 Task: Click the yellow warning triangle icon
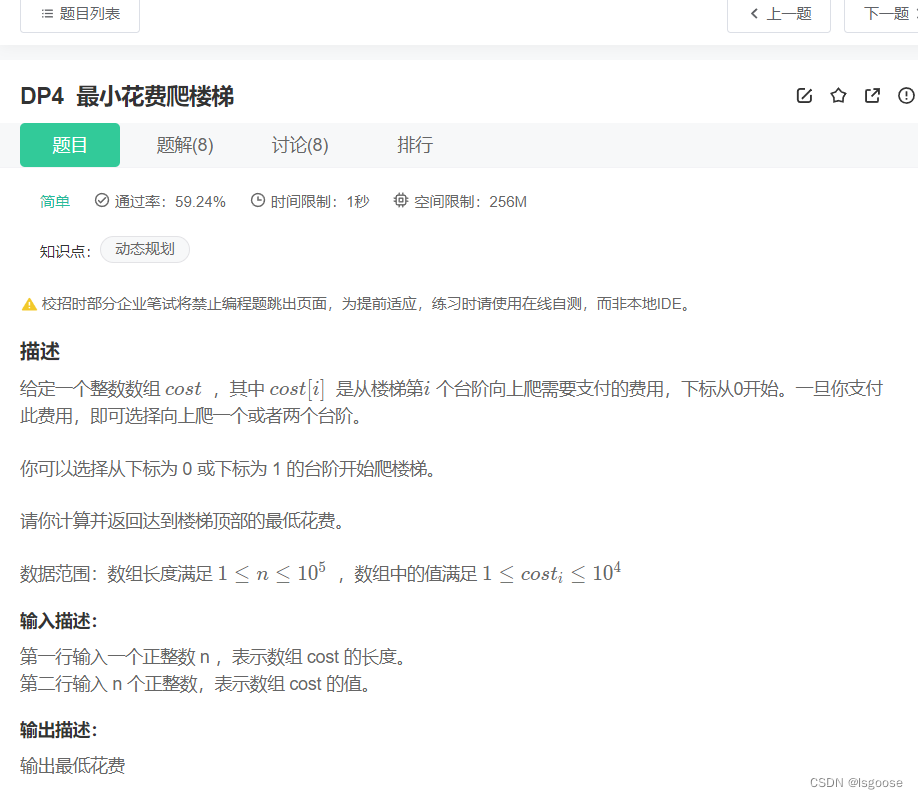coord(29,304)
